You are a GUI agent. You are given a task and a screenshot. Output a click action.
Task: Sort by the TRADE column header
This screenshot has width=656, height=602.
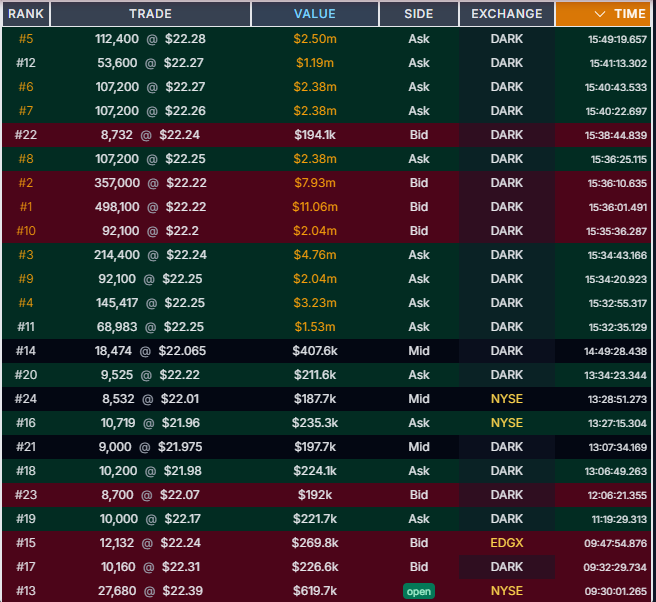(x=150, y=14)
